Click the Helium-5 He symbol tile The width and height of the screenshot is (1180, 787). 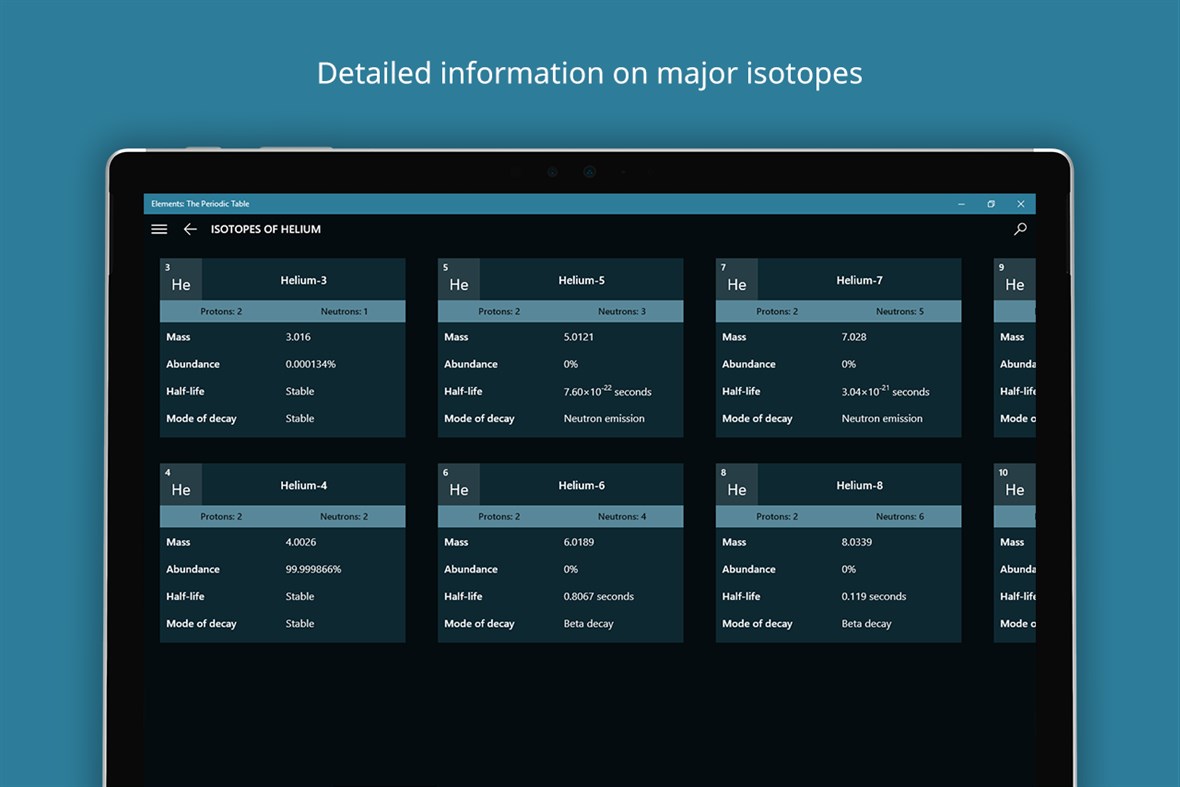458,279
